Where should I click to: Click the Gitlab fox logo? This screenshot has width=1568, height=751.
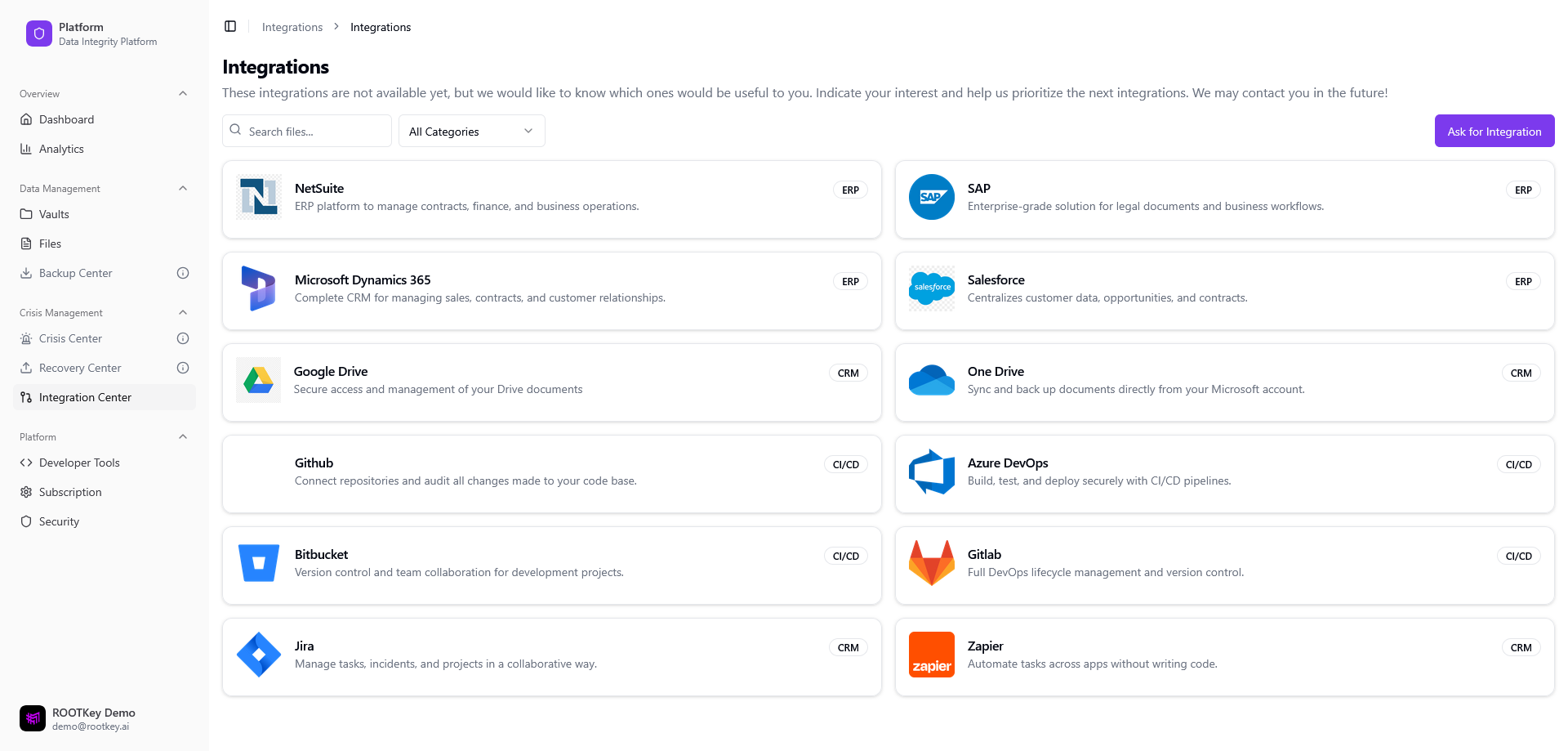(x=931, y=563)
